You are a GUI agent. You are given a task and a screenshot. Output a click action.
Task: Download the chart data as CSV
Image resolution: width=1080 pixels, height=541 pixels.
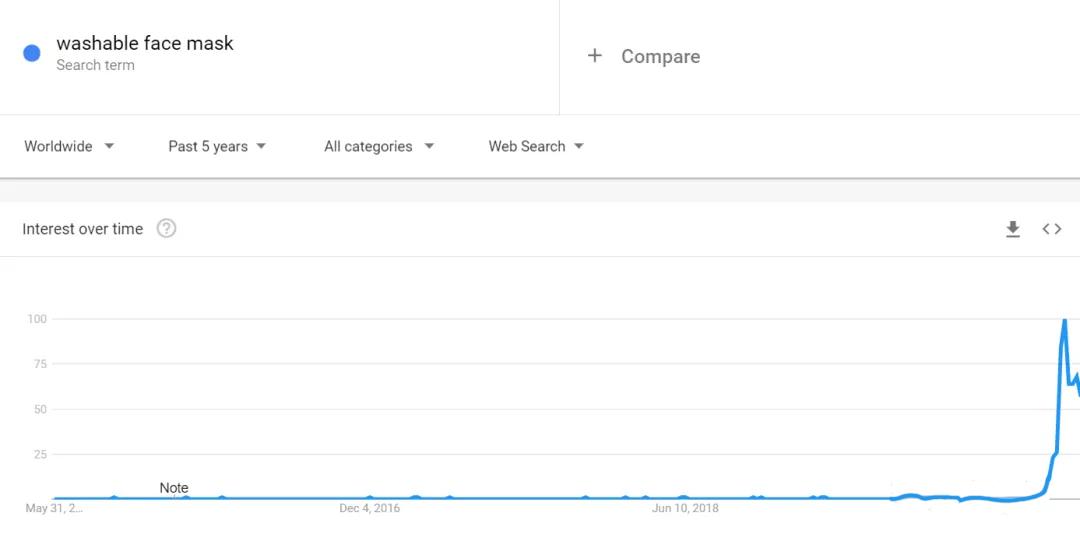click(1013, 229)
